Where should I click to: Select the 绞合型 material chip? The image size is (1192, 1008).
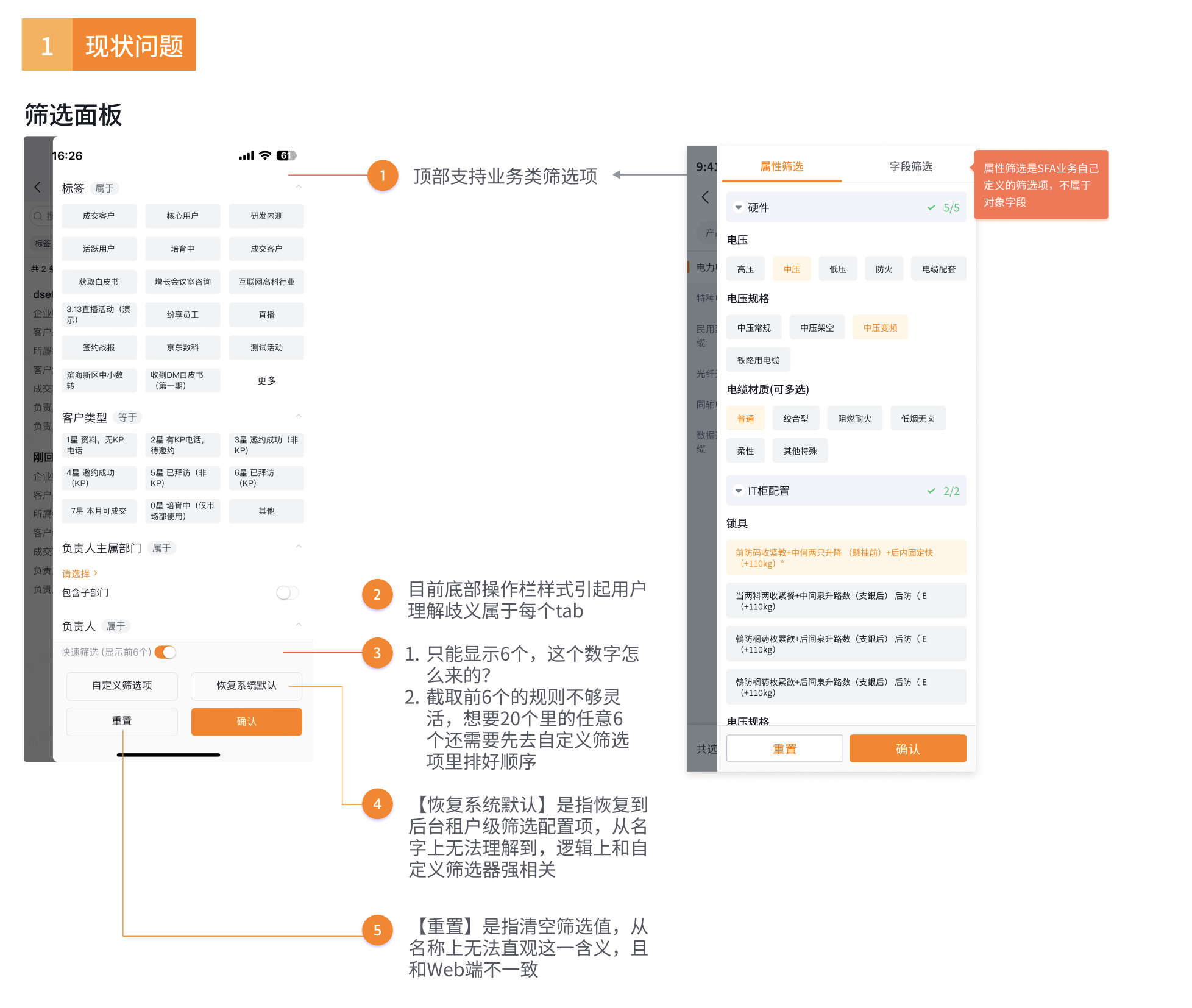796,418
